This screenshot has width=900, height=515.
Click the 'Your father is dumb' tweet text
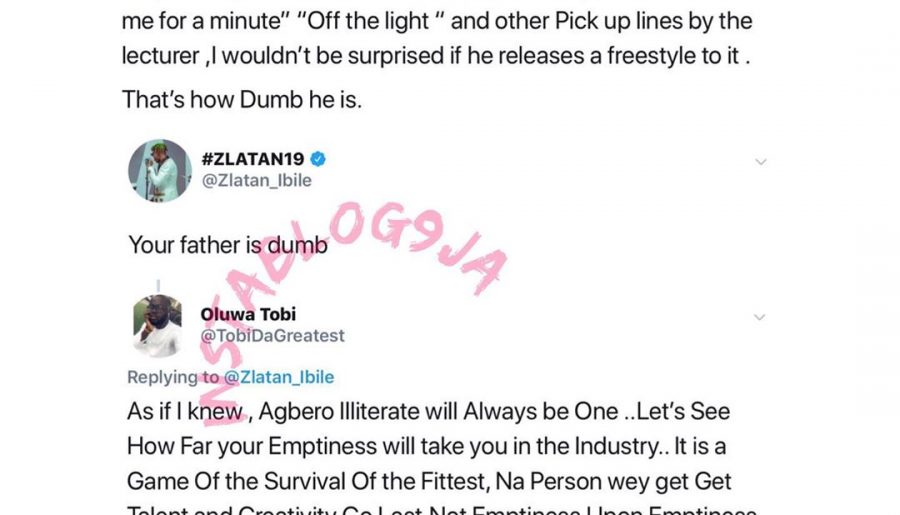pos(228,245)
